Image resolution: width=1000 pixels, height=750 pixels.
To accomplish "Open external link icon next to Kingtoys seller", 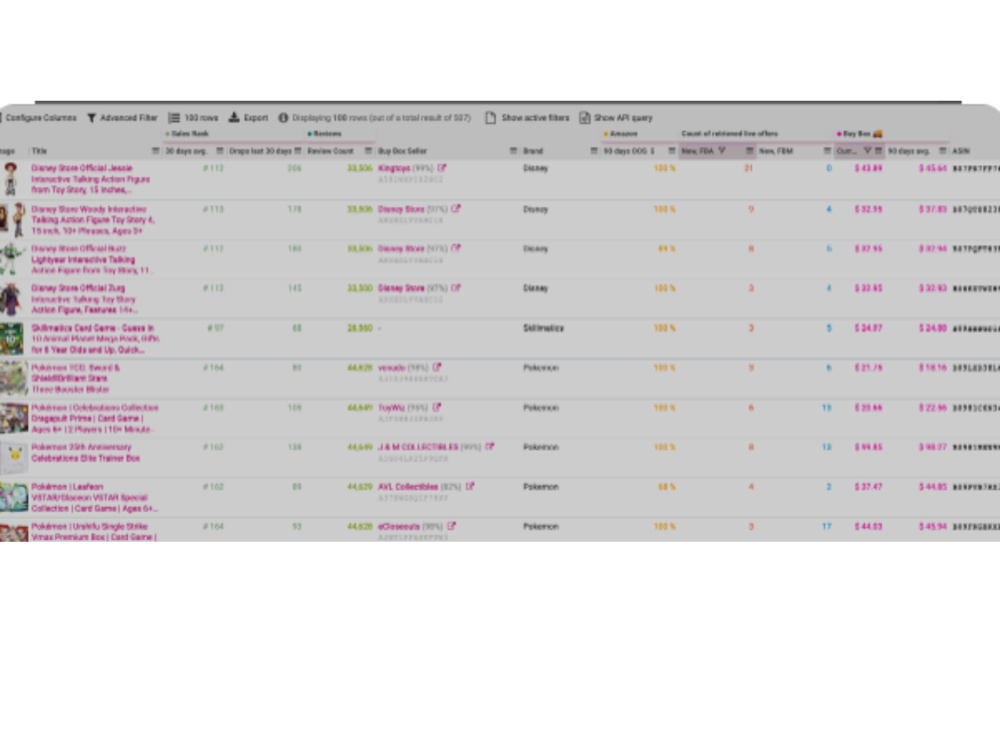I will pos(442,168).
